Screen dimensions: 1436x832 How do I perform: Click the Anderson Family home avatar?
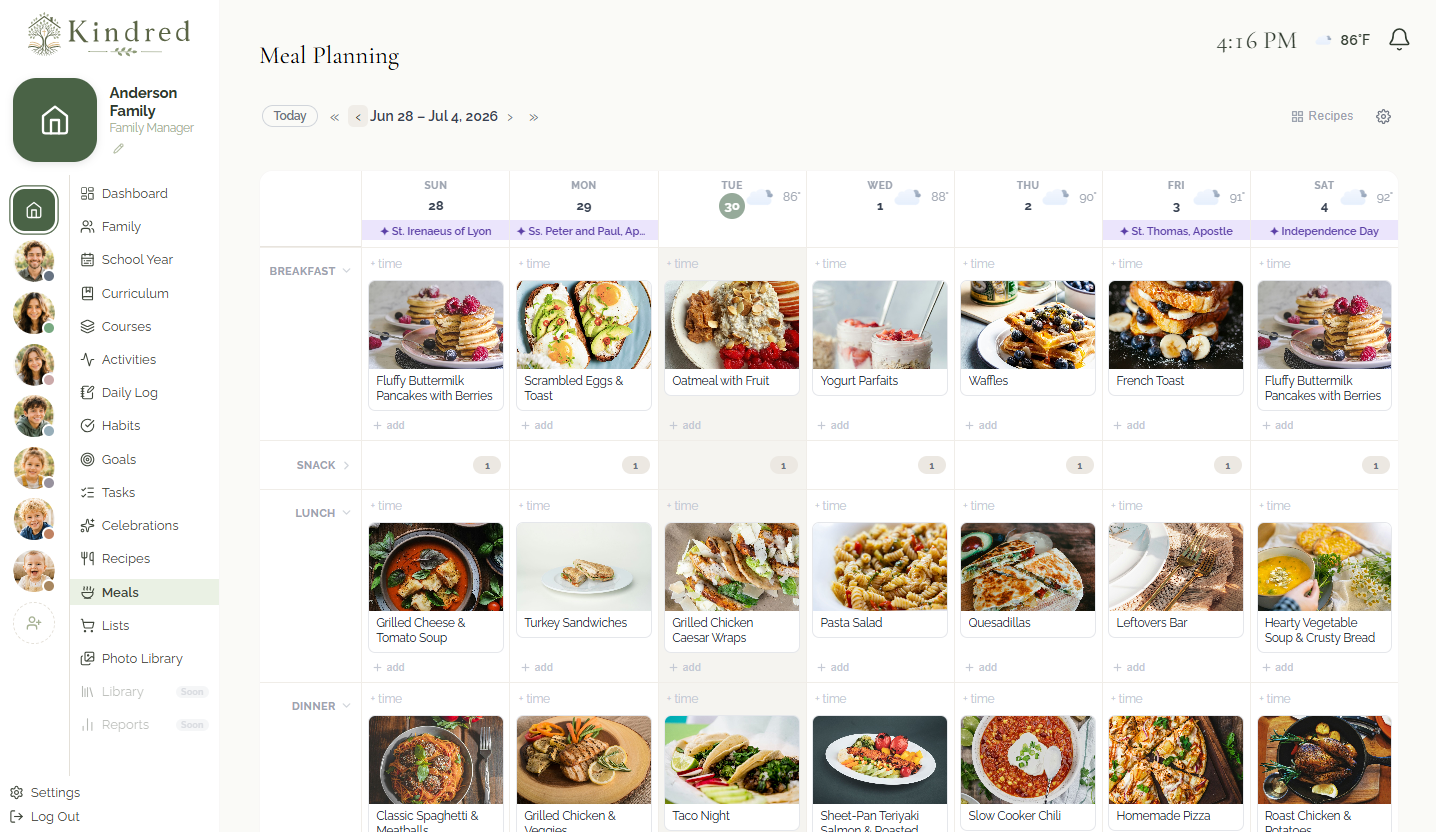click(x=55, y=120)
